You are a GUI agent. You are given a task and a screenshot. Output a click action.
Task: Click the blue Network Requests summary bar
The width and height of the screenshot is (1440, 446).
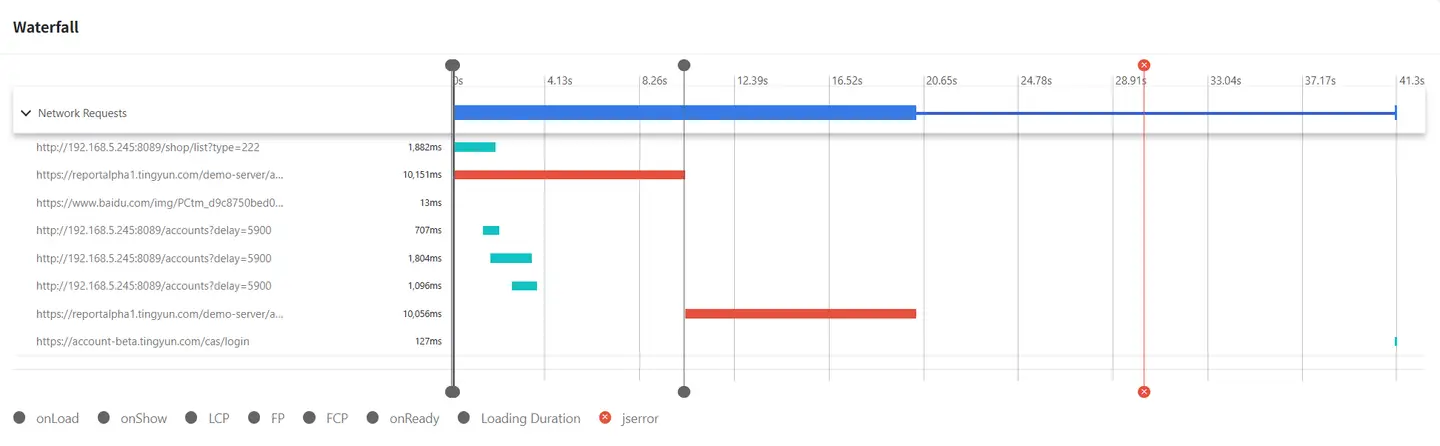coord(685,113)
